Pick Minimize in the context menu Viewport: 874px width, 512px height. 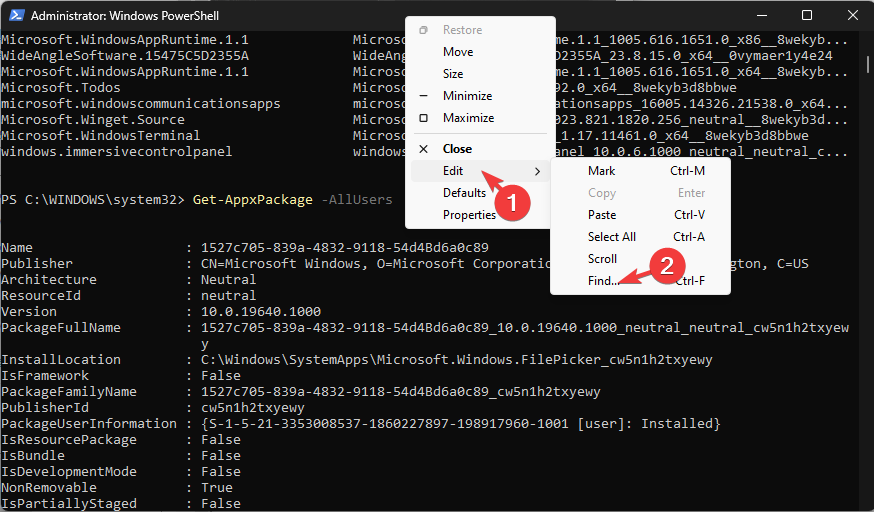[x=467, y=96]
